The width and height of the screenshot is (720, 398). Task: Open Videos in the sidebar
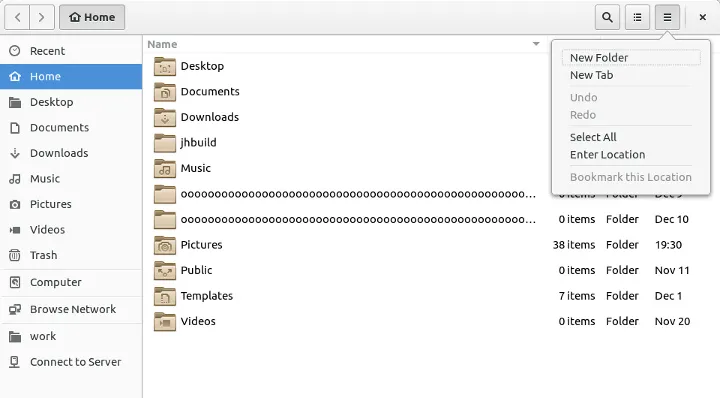coord(71,230)
